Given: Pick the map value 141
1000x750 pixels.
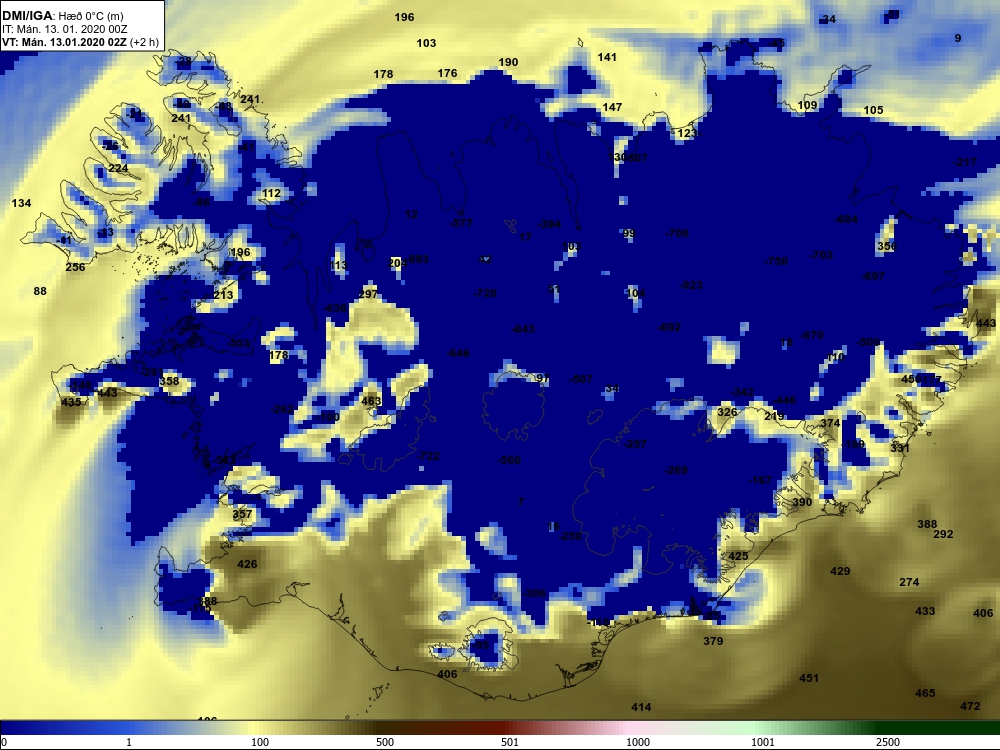Looking at the screenshot, I should click(x=607, y=57).
